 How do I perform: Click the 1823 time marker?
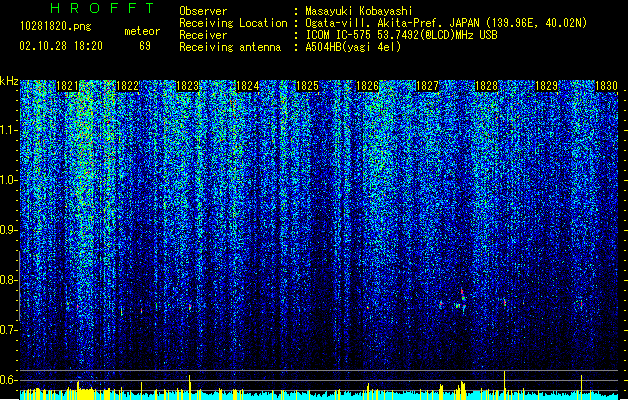[x=187, y=86]
